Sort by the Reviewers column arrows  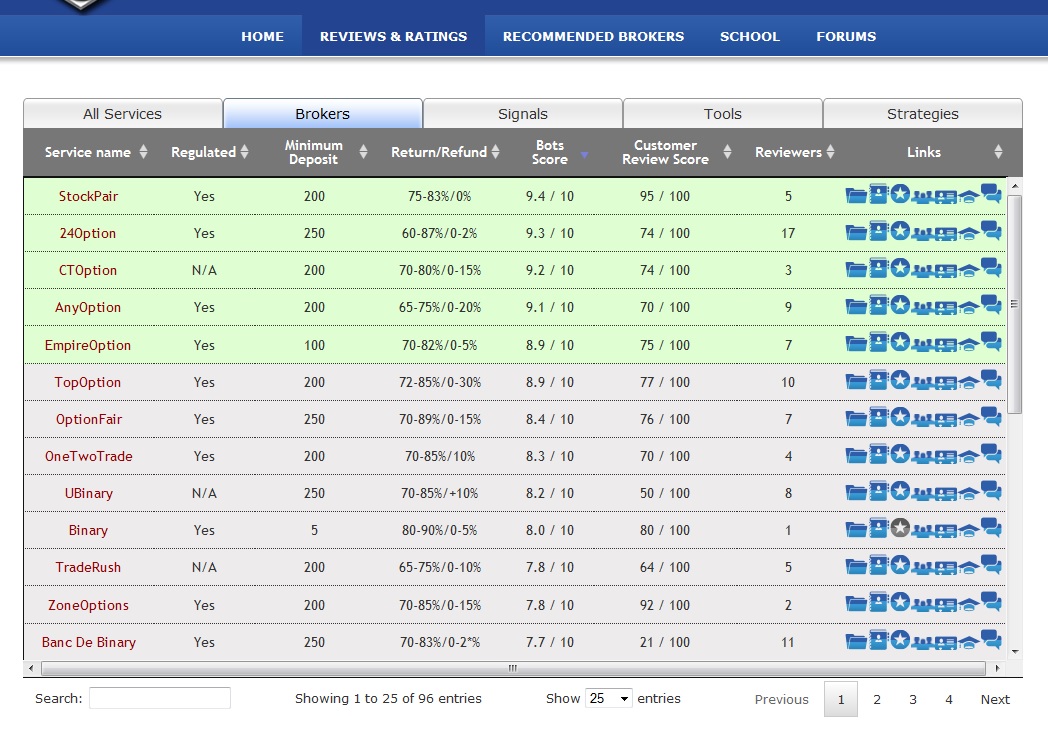pyautogui.click(x=830, y=152)
